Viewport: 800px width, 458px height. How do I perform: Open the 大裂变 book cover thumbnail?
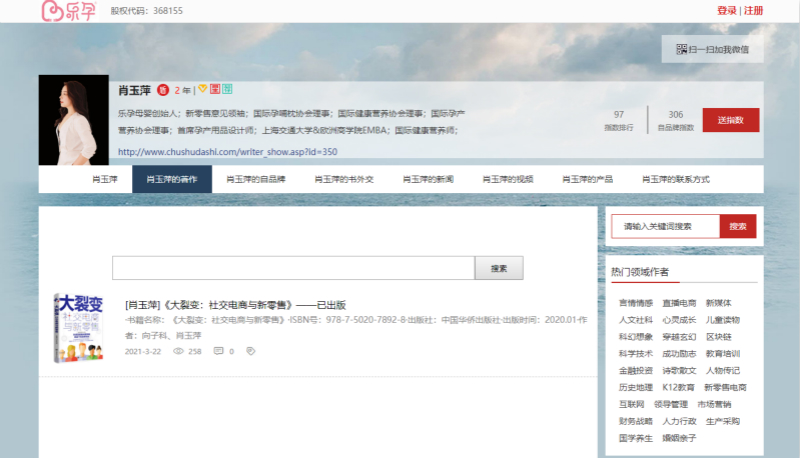tap(81, 328)
